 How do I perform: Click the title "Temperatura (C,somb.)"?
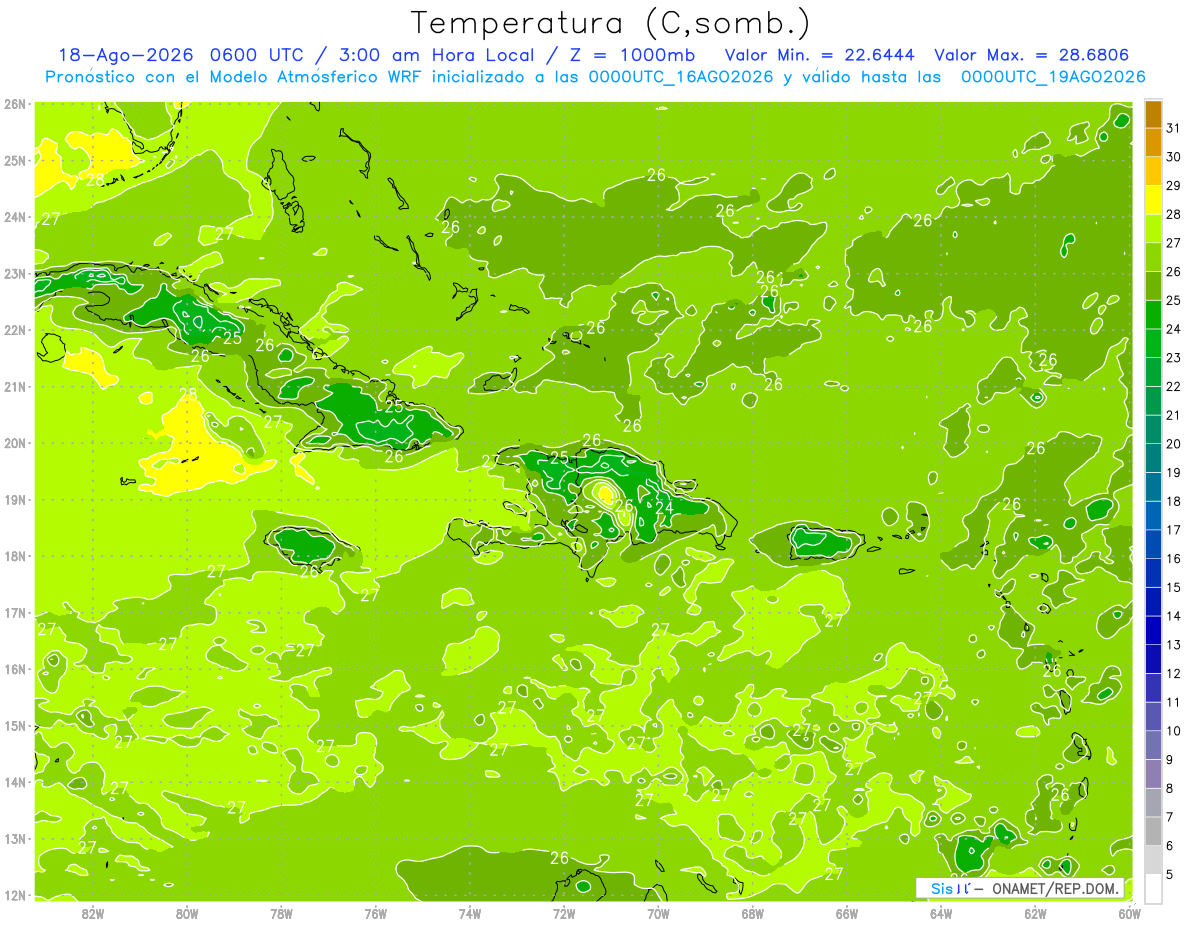(610, 23)
